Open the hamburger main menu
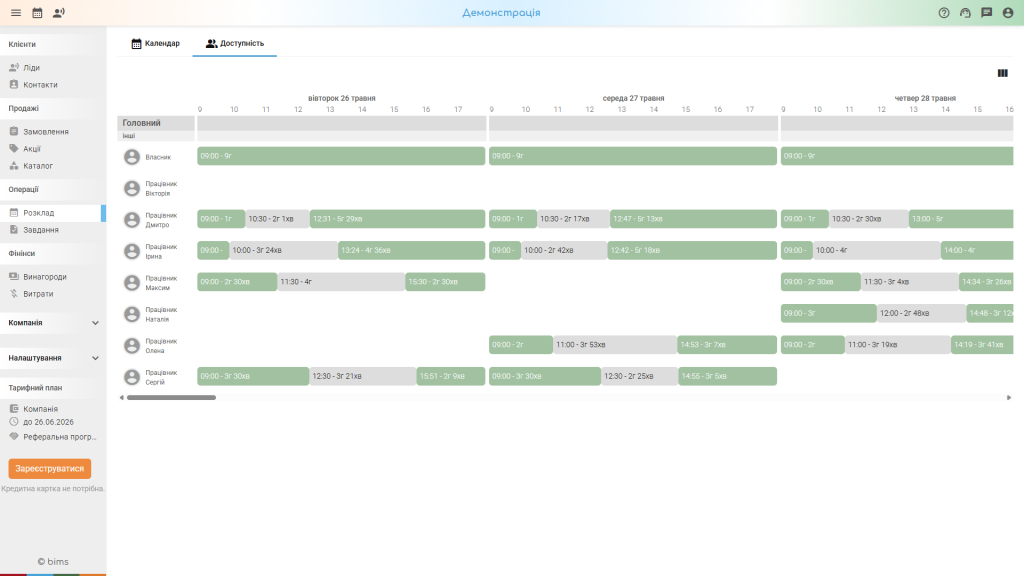This screenshot has height=576, width=1024. (16, 12)
